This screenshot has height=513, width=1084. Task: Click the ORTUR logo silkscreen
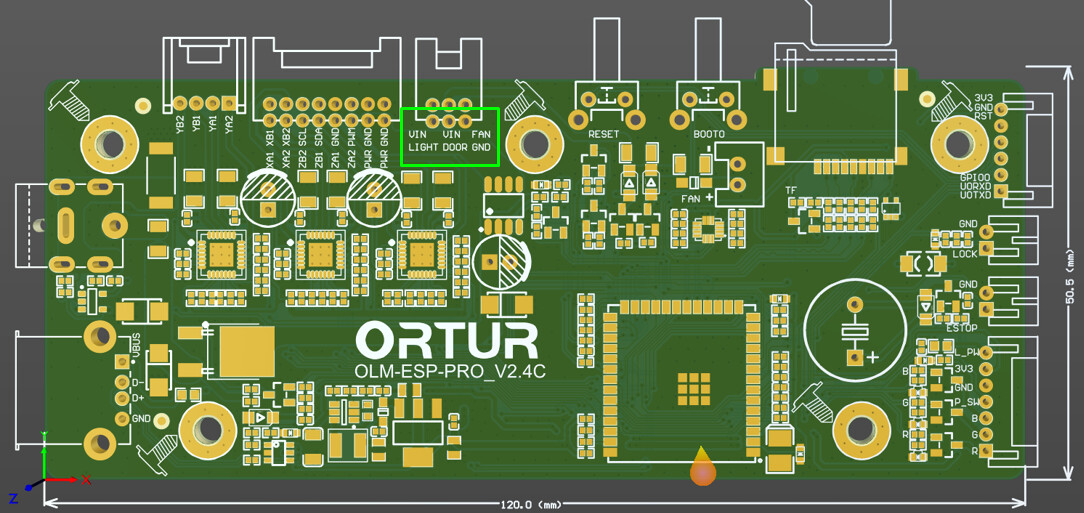tap(447, 341)
